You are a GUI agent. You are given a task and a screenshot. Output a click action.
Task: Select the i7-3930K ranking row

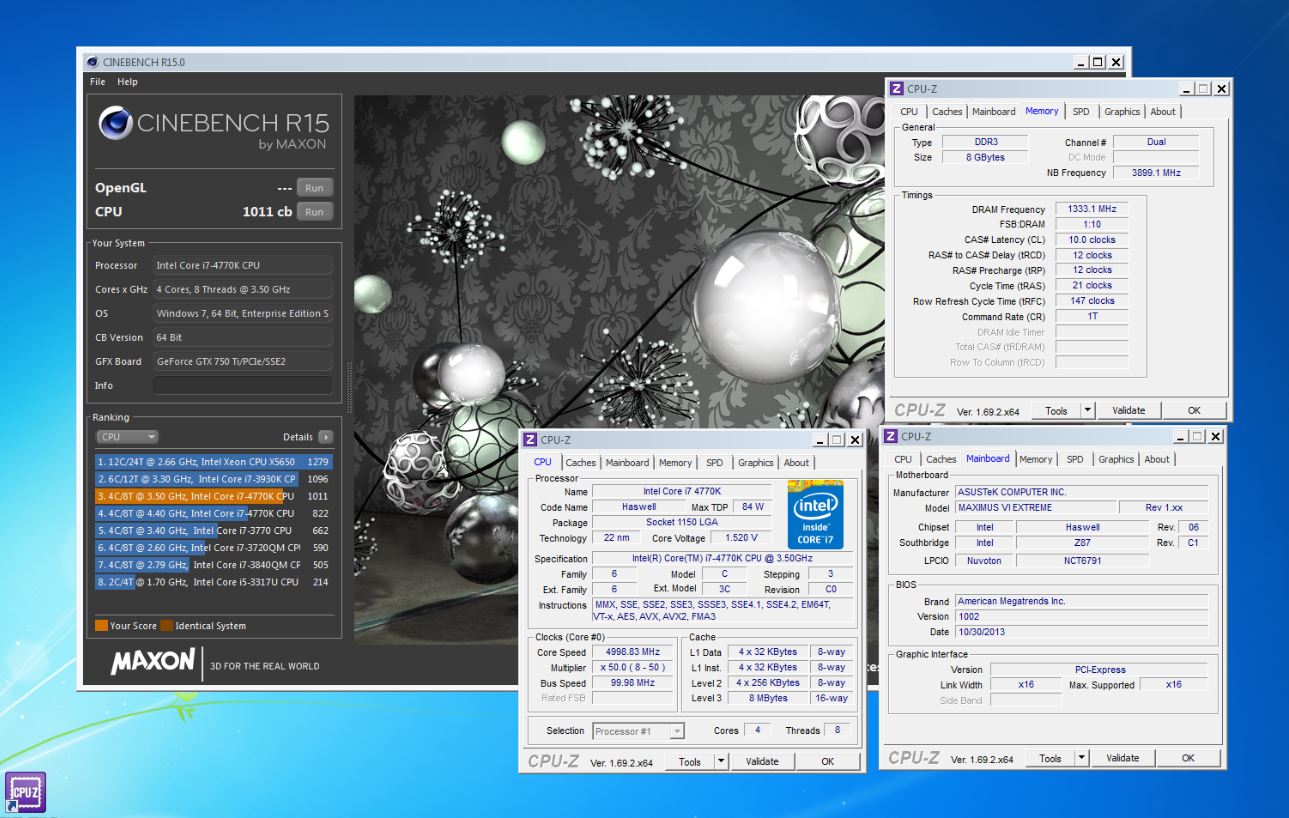point(213,479)
